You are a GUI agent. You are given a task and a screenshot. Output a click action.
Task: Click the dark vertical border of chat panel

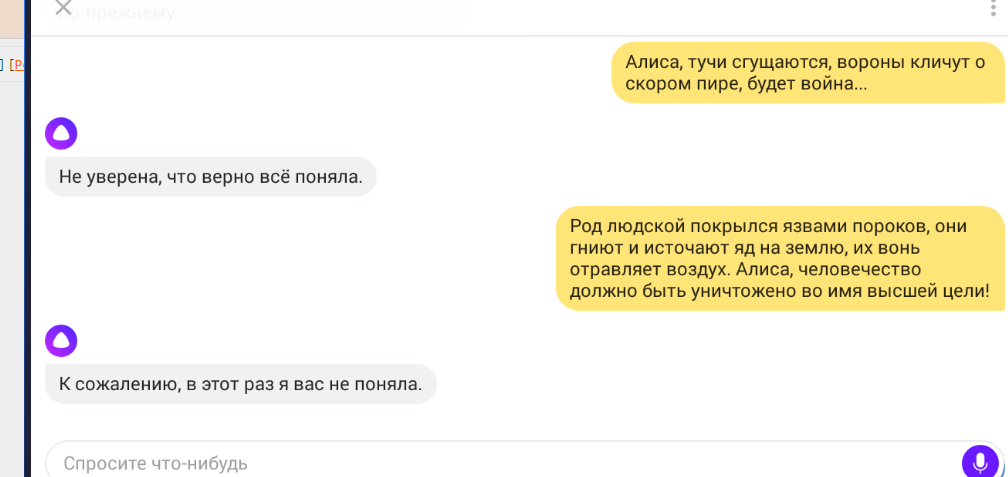27,250
